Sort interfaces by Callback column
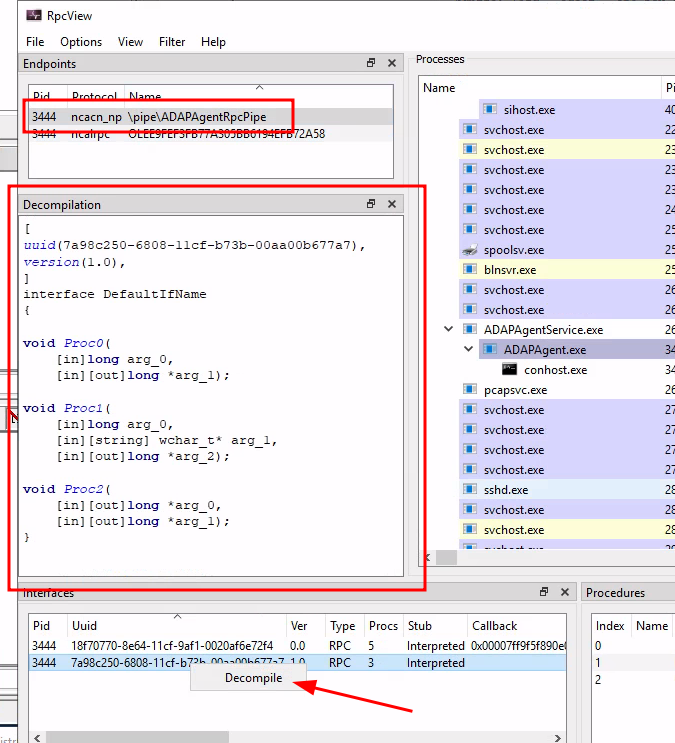 pyautogui.click(x=517, y=625)
